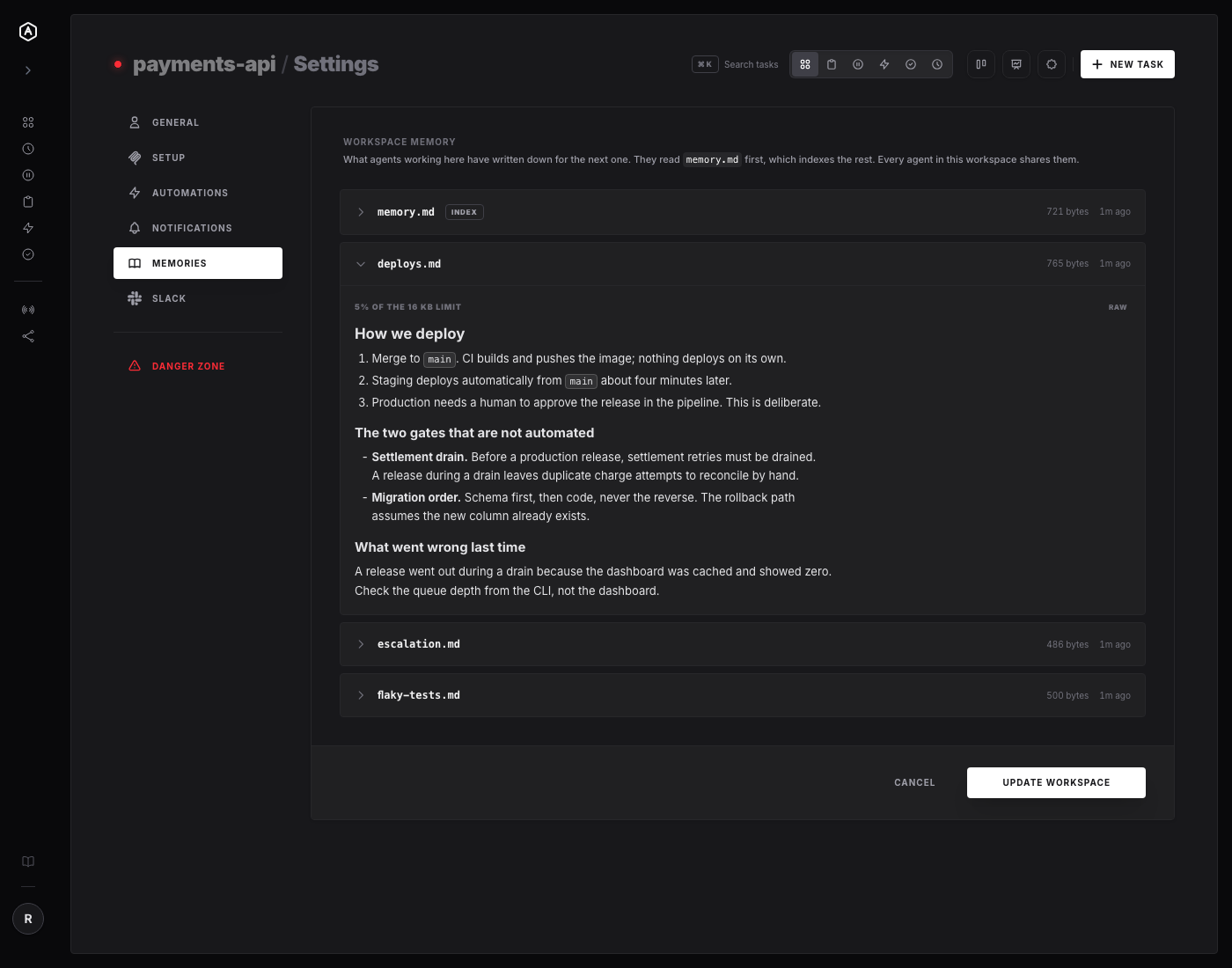Select the Memories settings section
Screen dimensions: 1232x968
point(198,263)
